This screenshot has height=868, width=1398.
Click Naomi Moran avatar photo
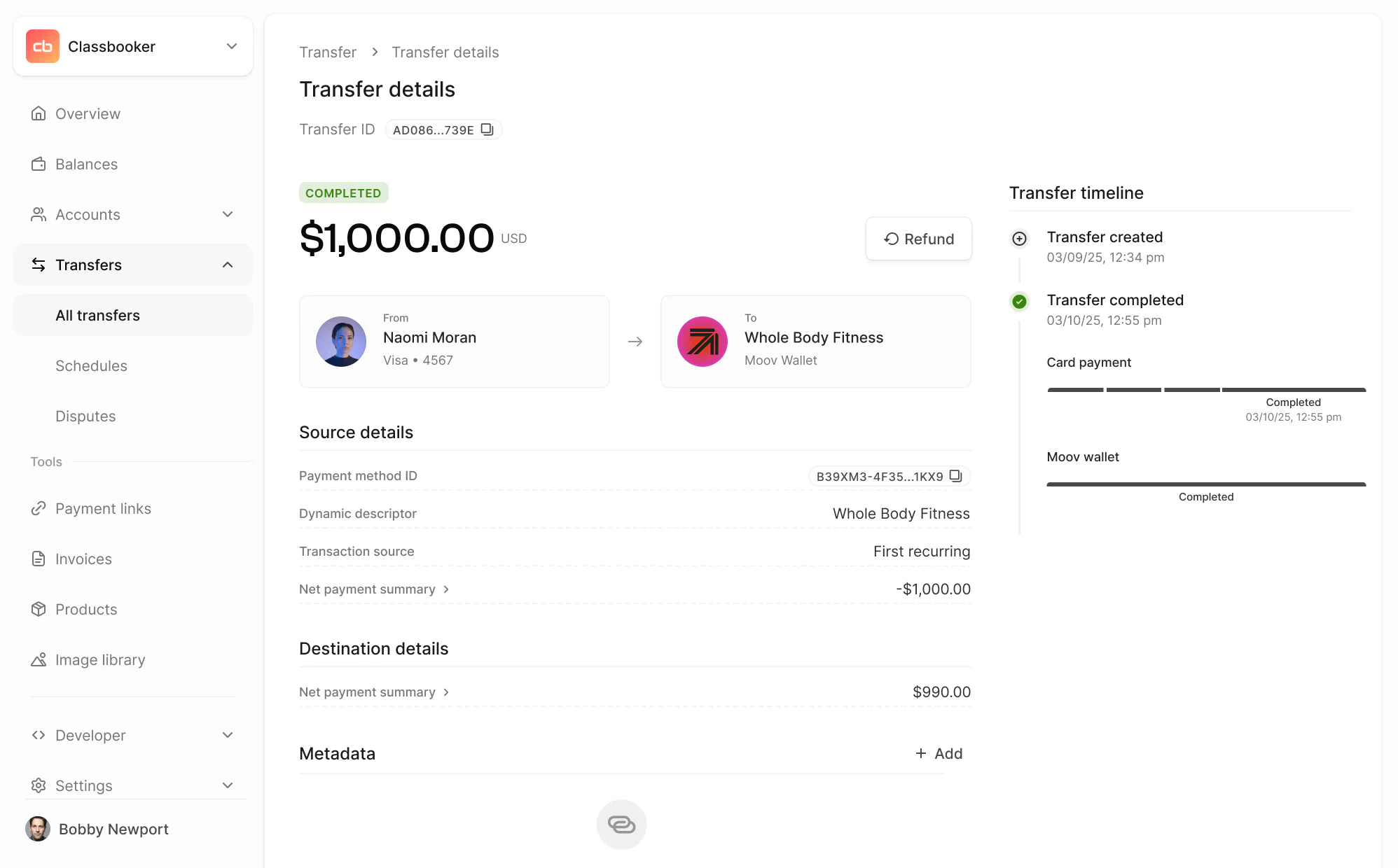[x=341, y=342]
